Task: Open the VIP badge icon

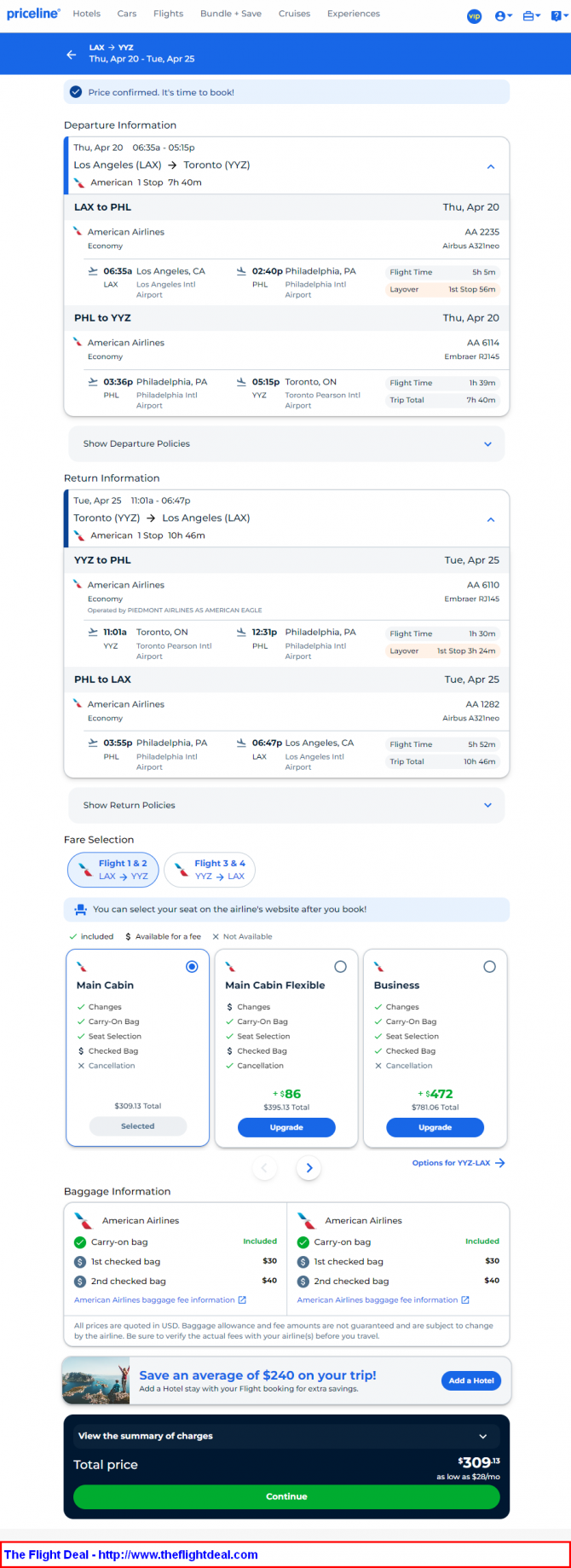Action: tap(475, 15)
